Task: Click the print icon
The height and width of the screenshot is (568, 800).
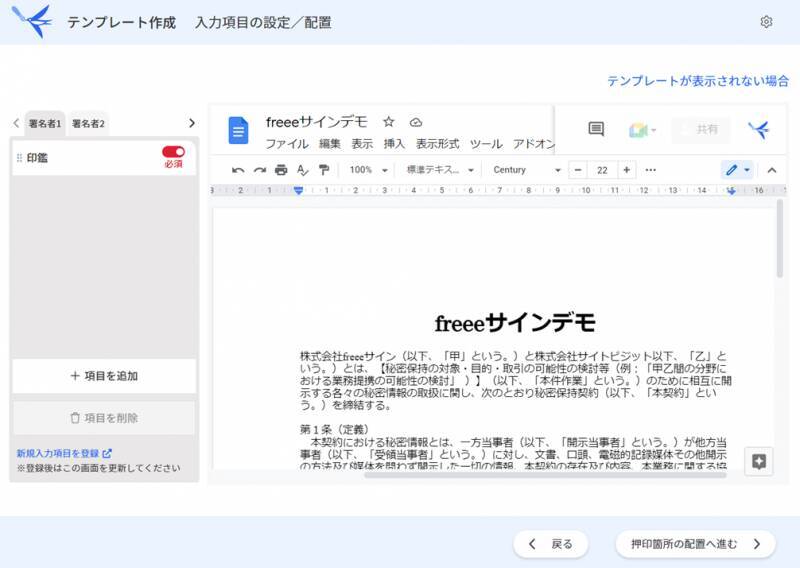Action: click(281, 170)
